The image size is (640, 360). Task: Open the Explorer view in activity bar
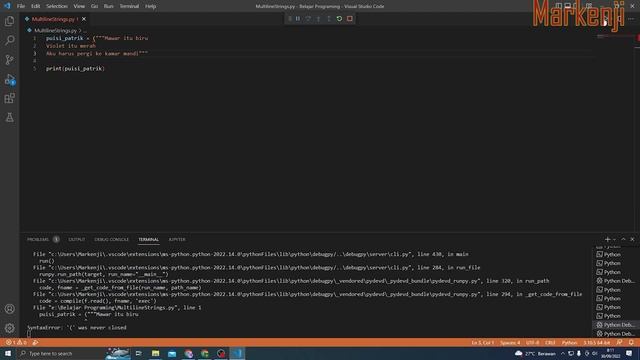click(9, 21)
